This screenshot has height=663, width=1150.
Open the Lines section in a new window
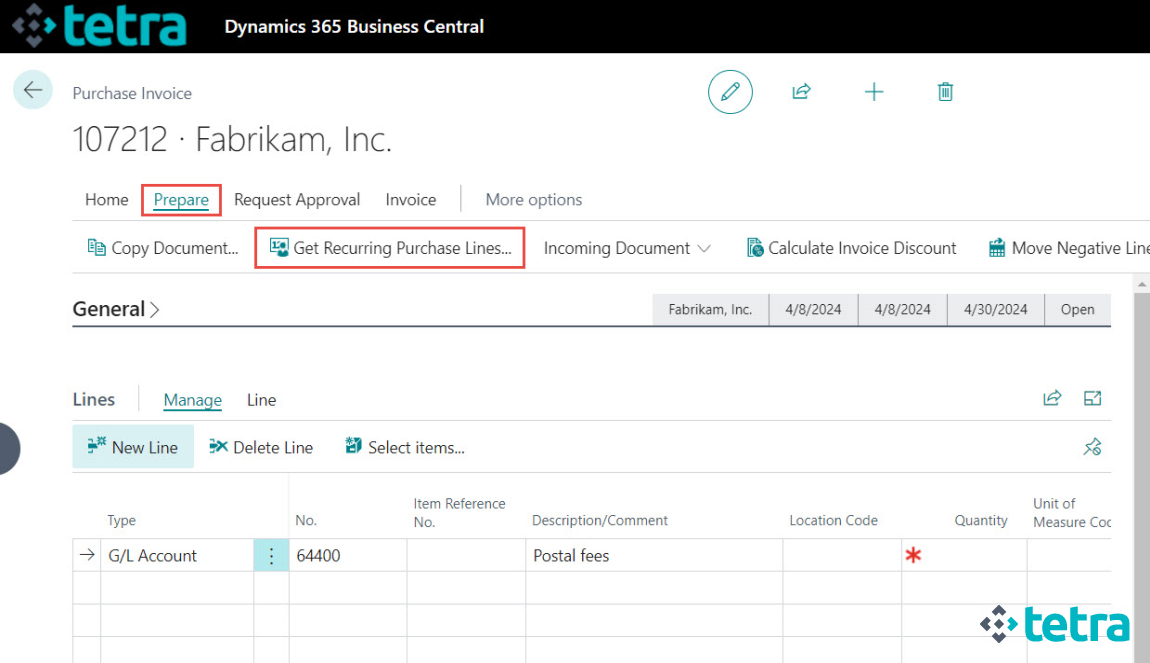point(1092,397)
